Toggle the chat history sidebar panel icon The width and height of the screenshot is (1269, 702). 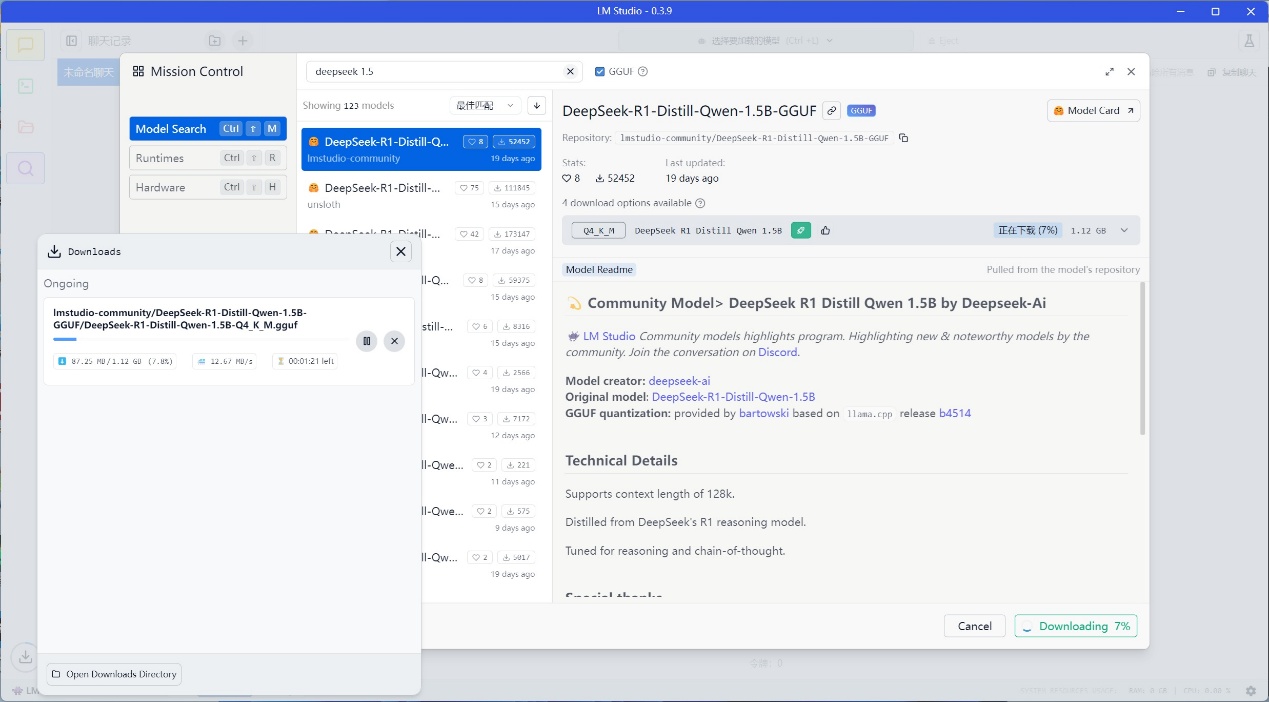point(72,41)
